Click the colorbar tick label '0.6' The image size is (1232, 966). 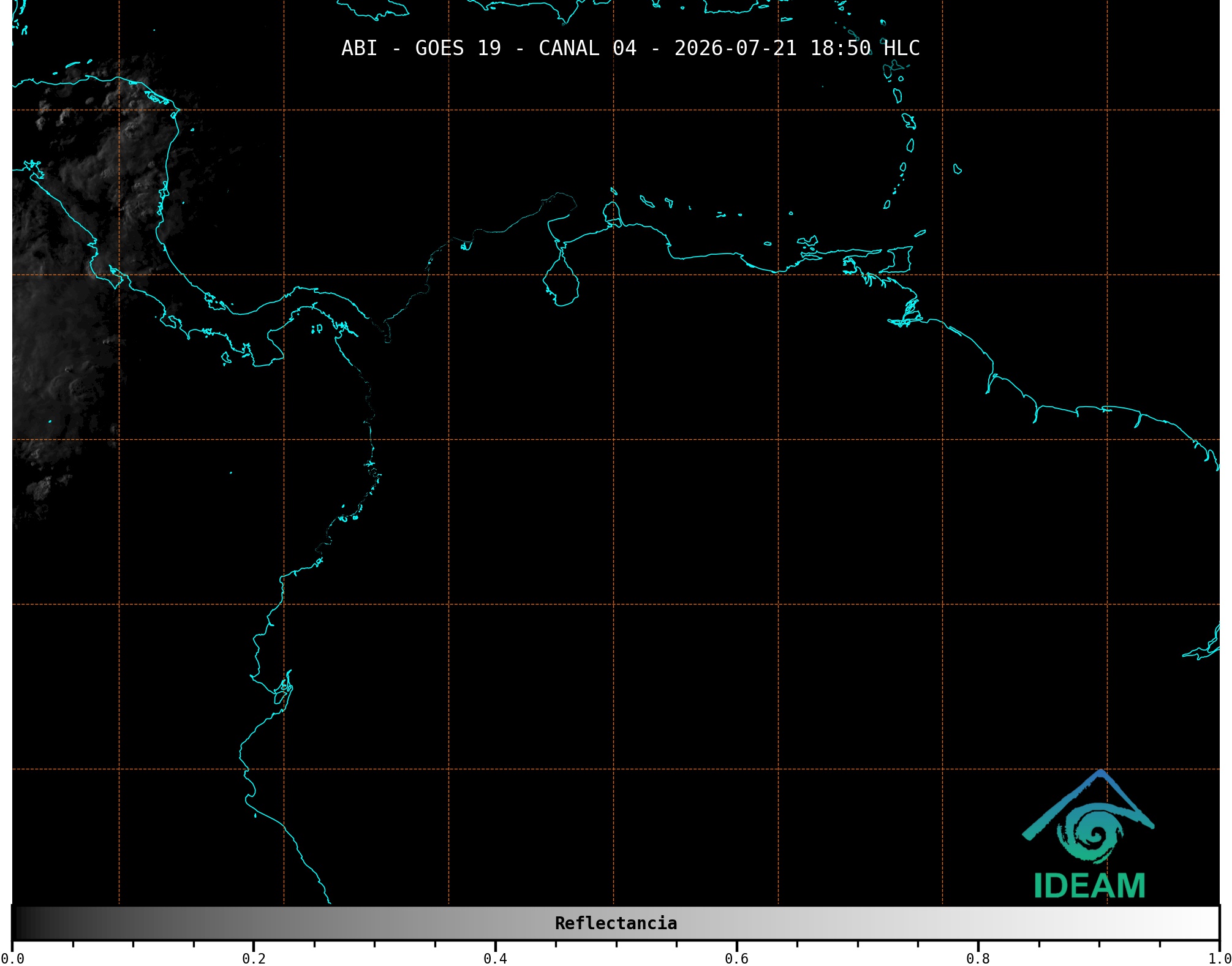[736, 959]
